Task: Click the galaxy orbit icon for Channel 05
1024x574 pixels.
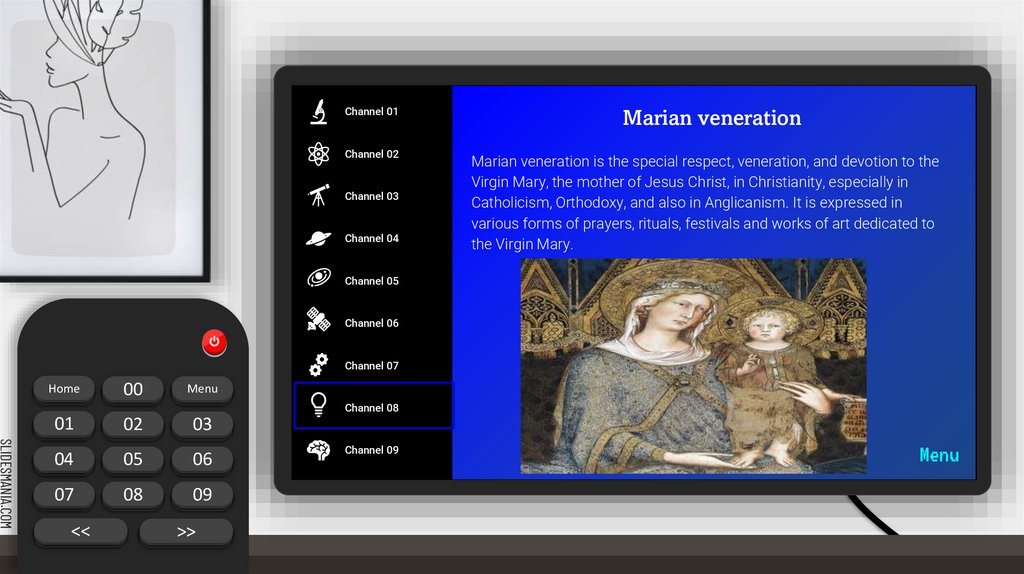Action: pos(319,279)
